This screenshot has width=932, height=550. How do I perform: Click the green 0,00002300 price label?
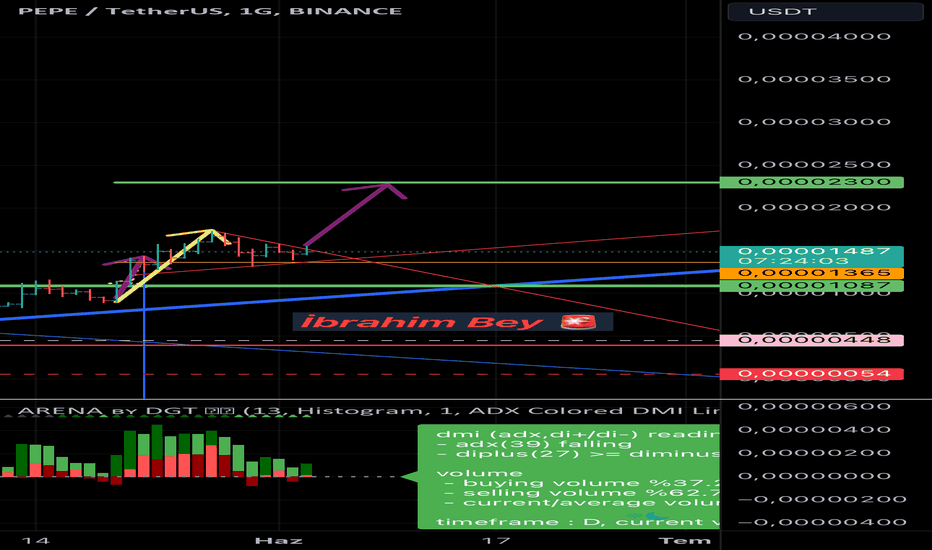click(817, 182)
